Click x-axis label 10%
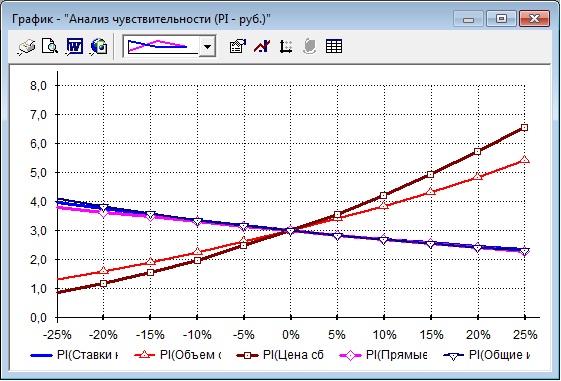This screenshot has width=561, height=381. coord(384,335)
